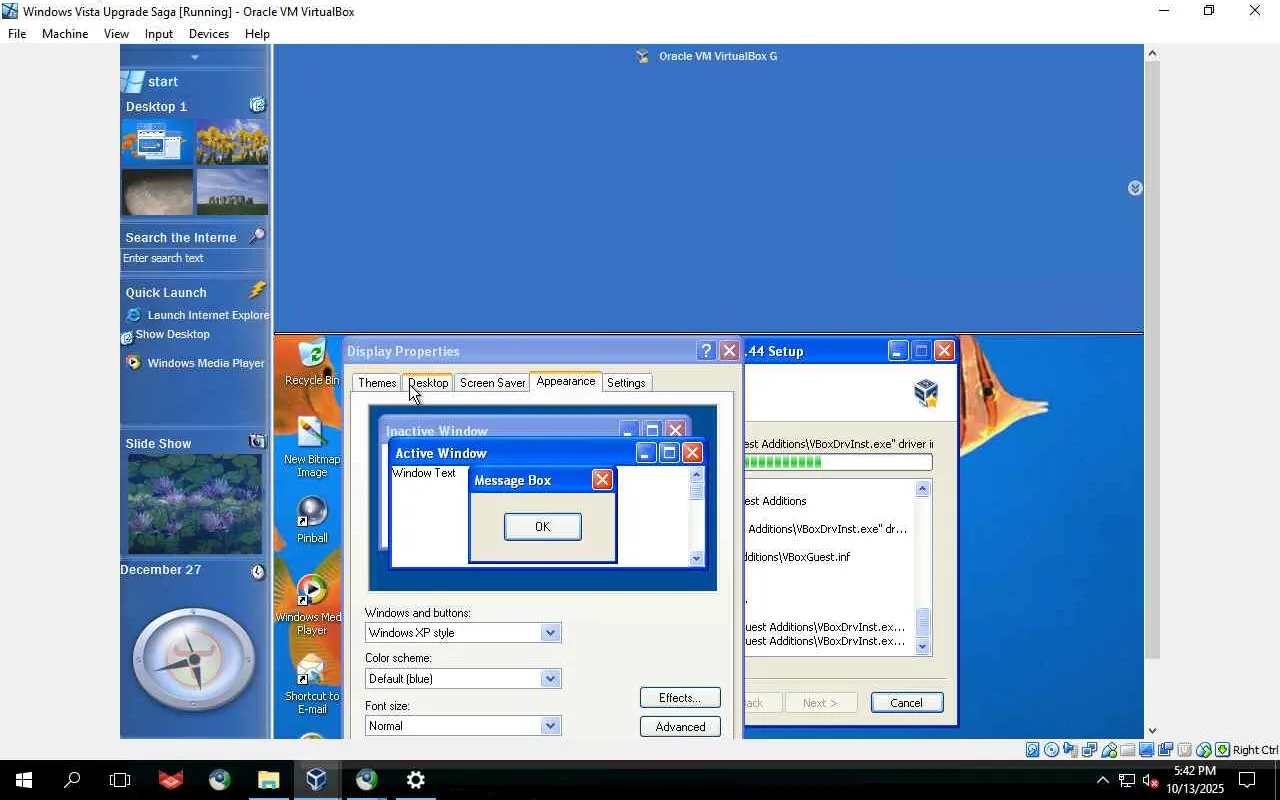Click the Slide Show camera icon
The image size is (1280, 800).
point(257,441)
